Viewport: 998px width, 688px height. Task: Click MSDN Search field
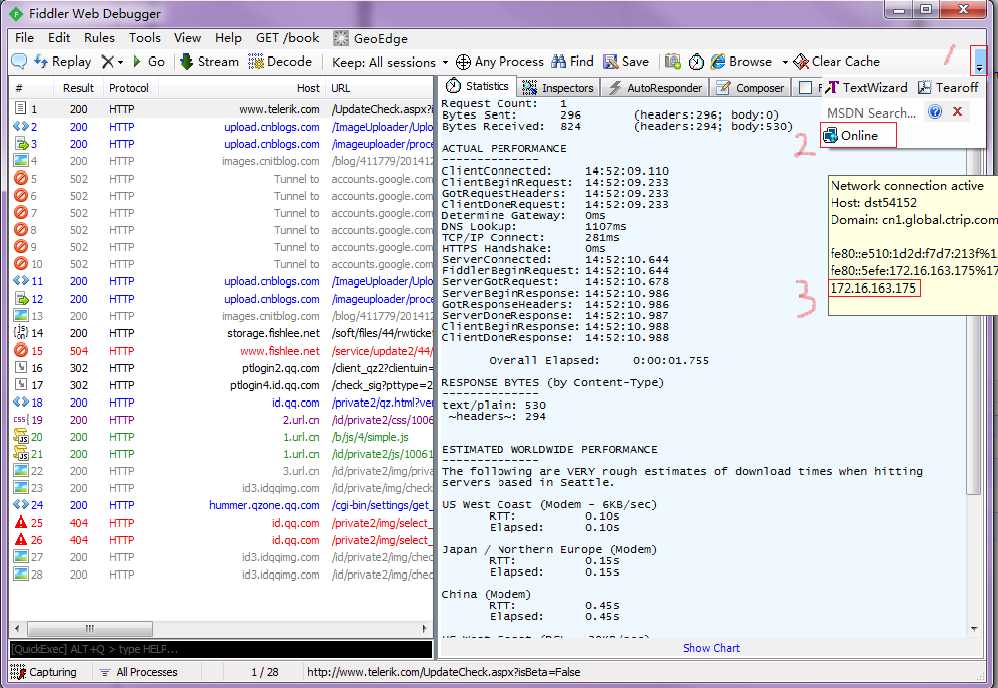pos(871,113)
